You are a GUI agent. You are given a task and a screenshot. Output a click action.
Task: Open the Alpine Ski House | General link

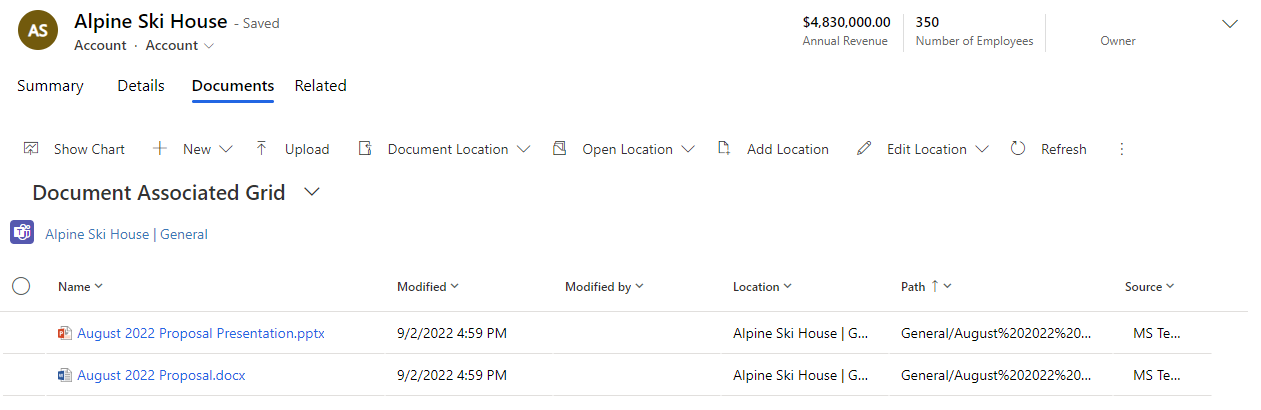(126, 234)
